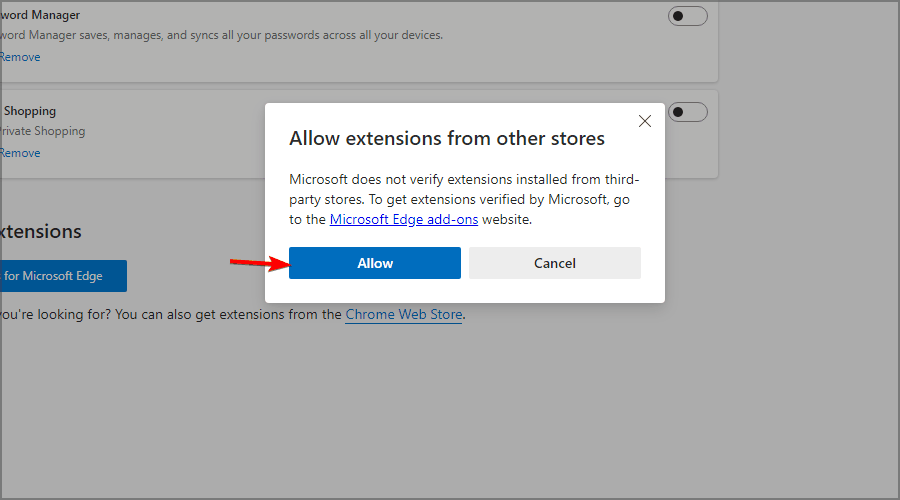Toggle the Password Manager extension switch
Viewport: 900px width, 500px height.
(x=688, y=16)
